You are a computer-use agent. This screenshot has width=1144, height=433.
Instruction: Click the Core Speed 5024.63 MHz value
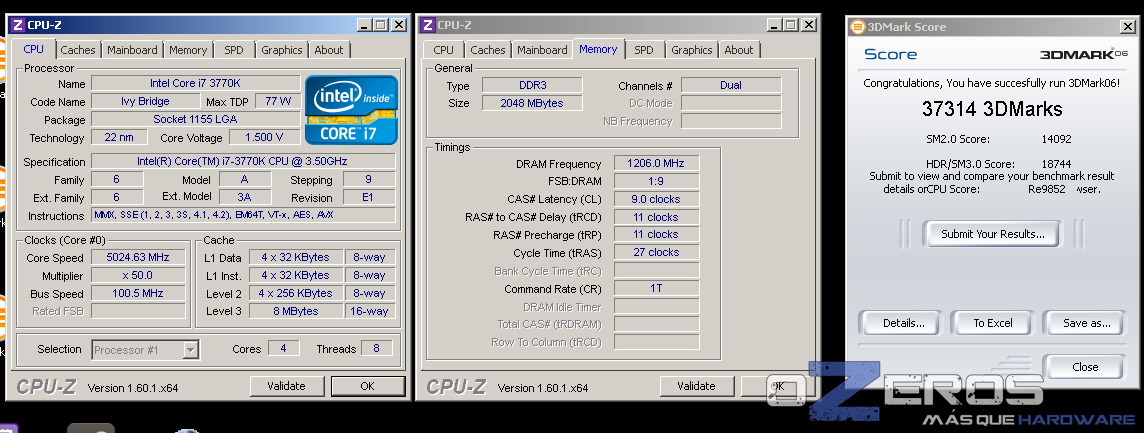tap(139, 257)
